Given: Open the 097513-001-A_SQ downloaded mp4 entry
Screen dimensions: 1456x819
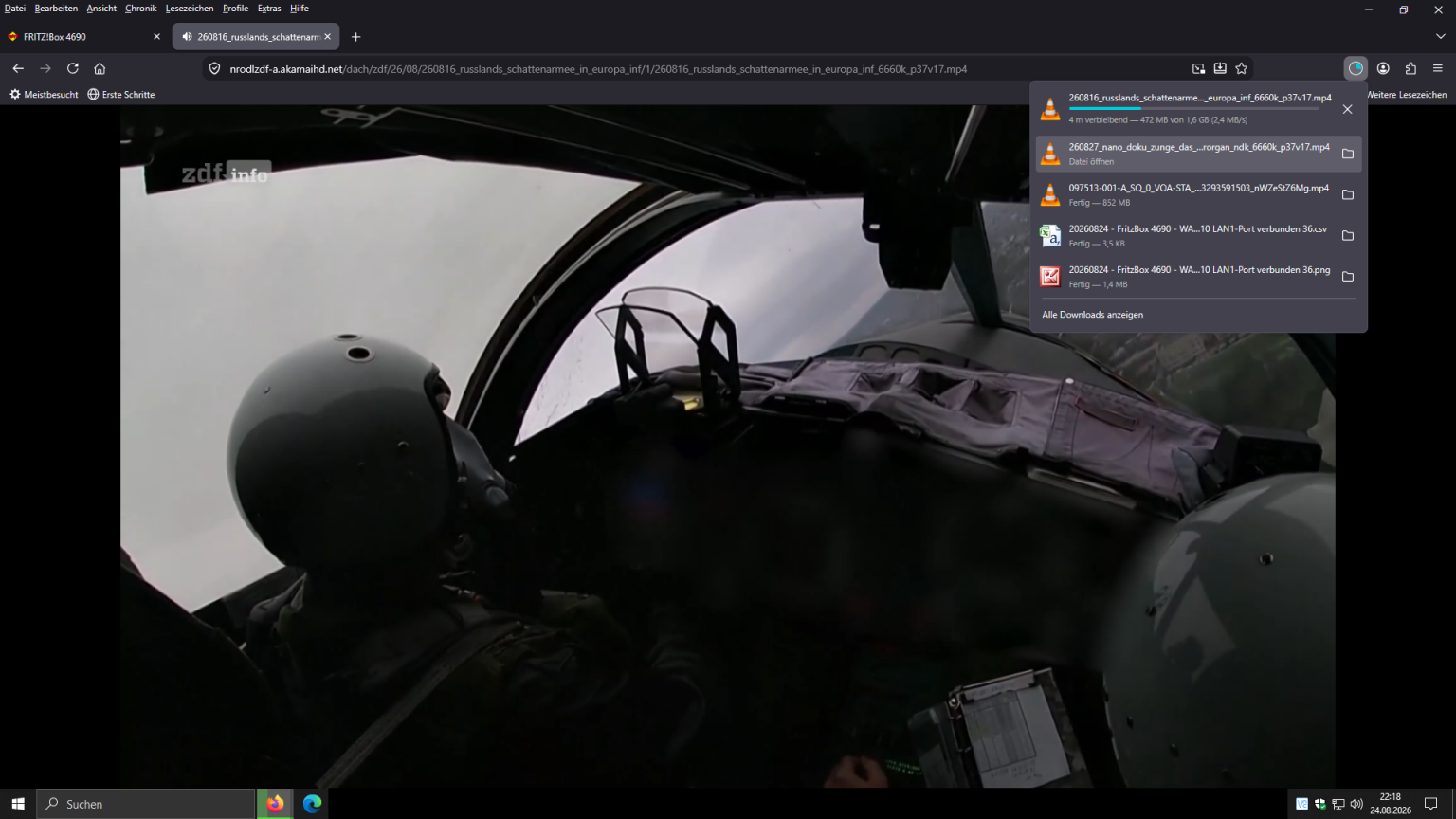Looking at the screenshot, I should [x=1186, y=194].
